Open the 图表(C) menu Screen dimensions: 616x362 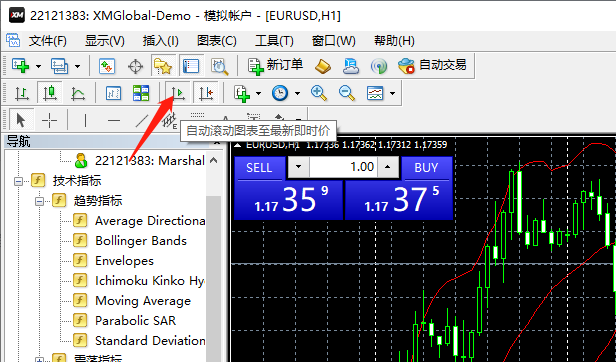pyautogui.click(x=217, y=41)
